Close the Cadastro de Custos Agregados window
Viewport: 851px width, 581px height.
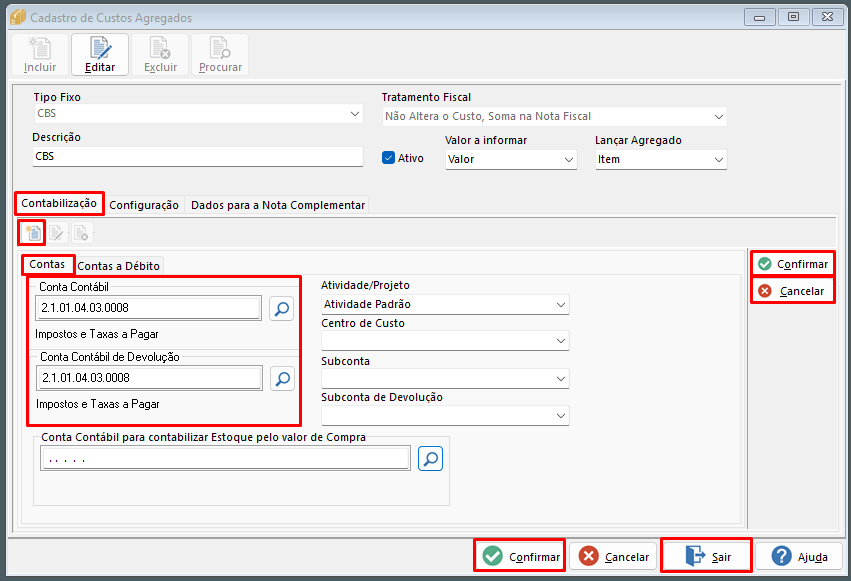pyautogui.click(x=827, y=17)
